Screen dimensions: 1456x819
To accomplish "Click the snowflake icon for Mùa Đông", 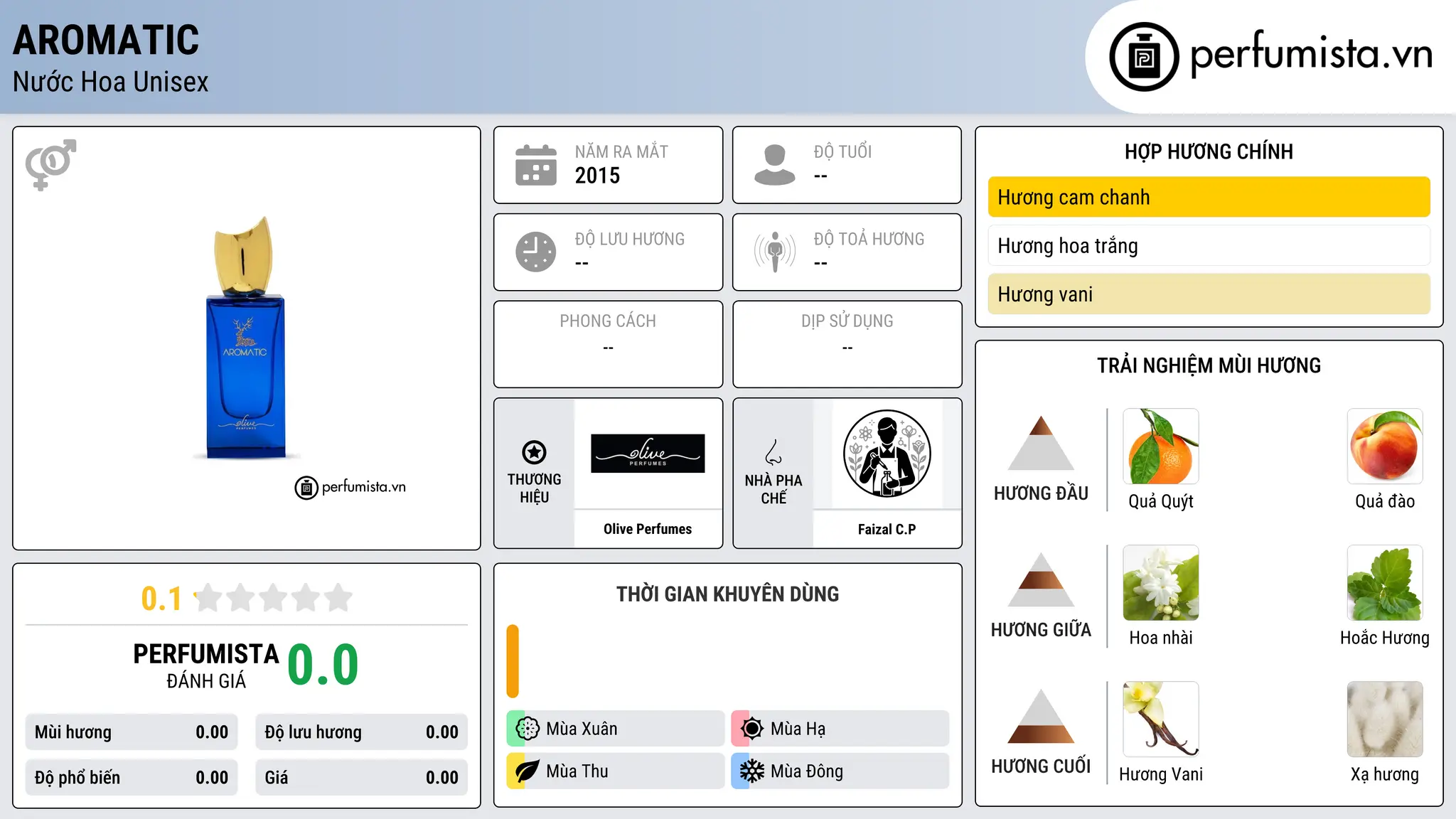I will [x=752, y=771].
